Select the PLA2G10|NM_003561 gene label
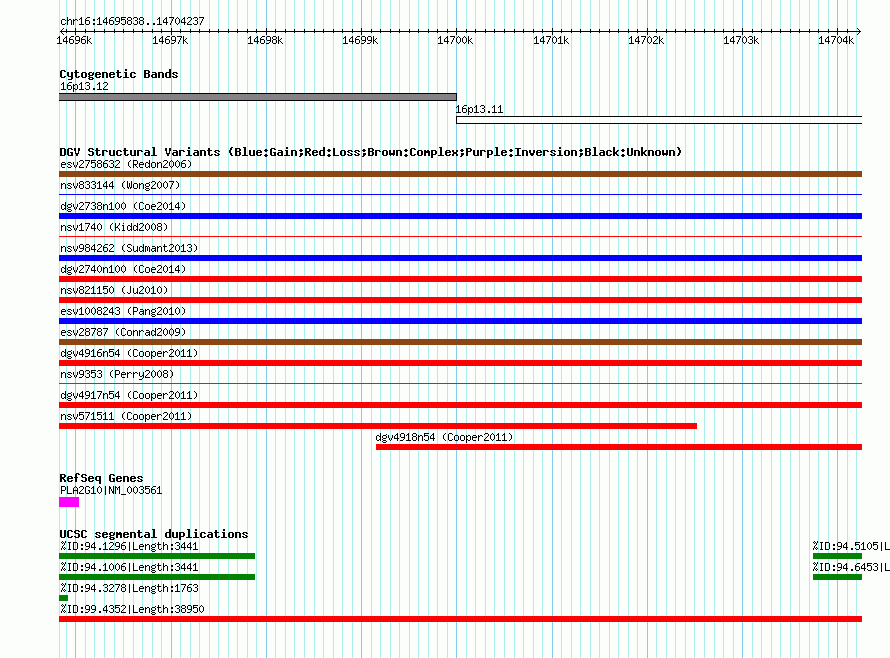 pos(111,490)
